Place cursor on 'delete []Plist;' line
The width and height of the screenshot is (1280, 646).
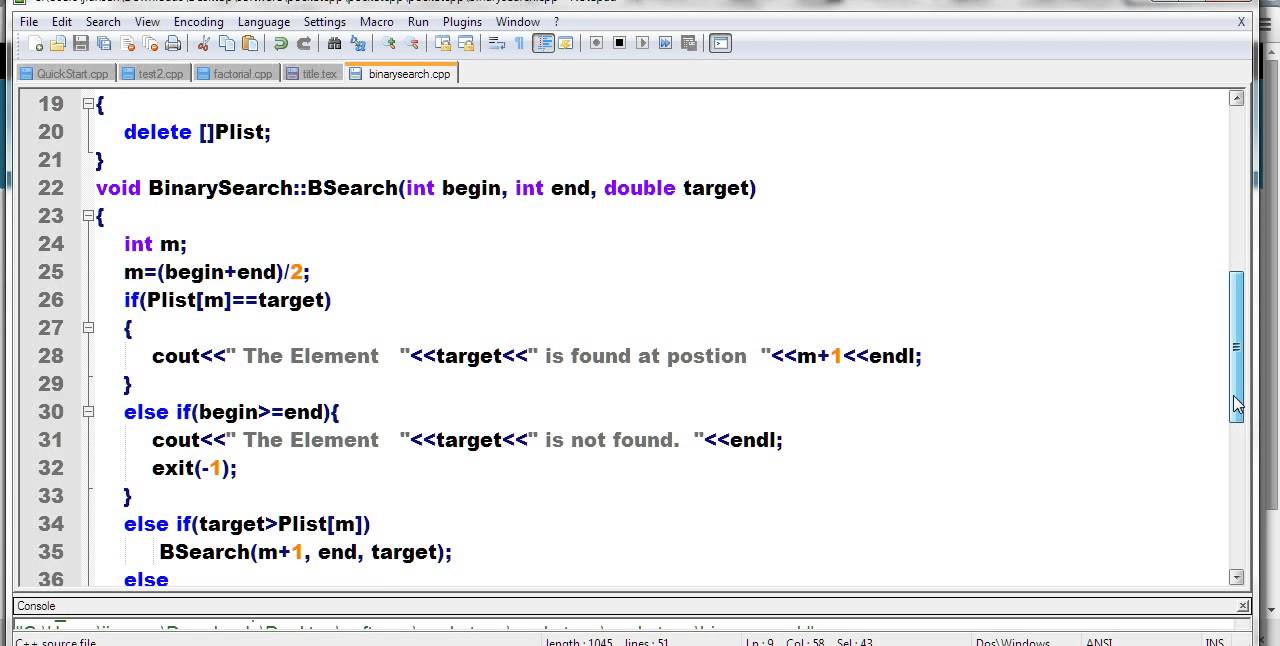(197, 131)
